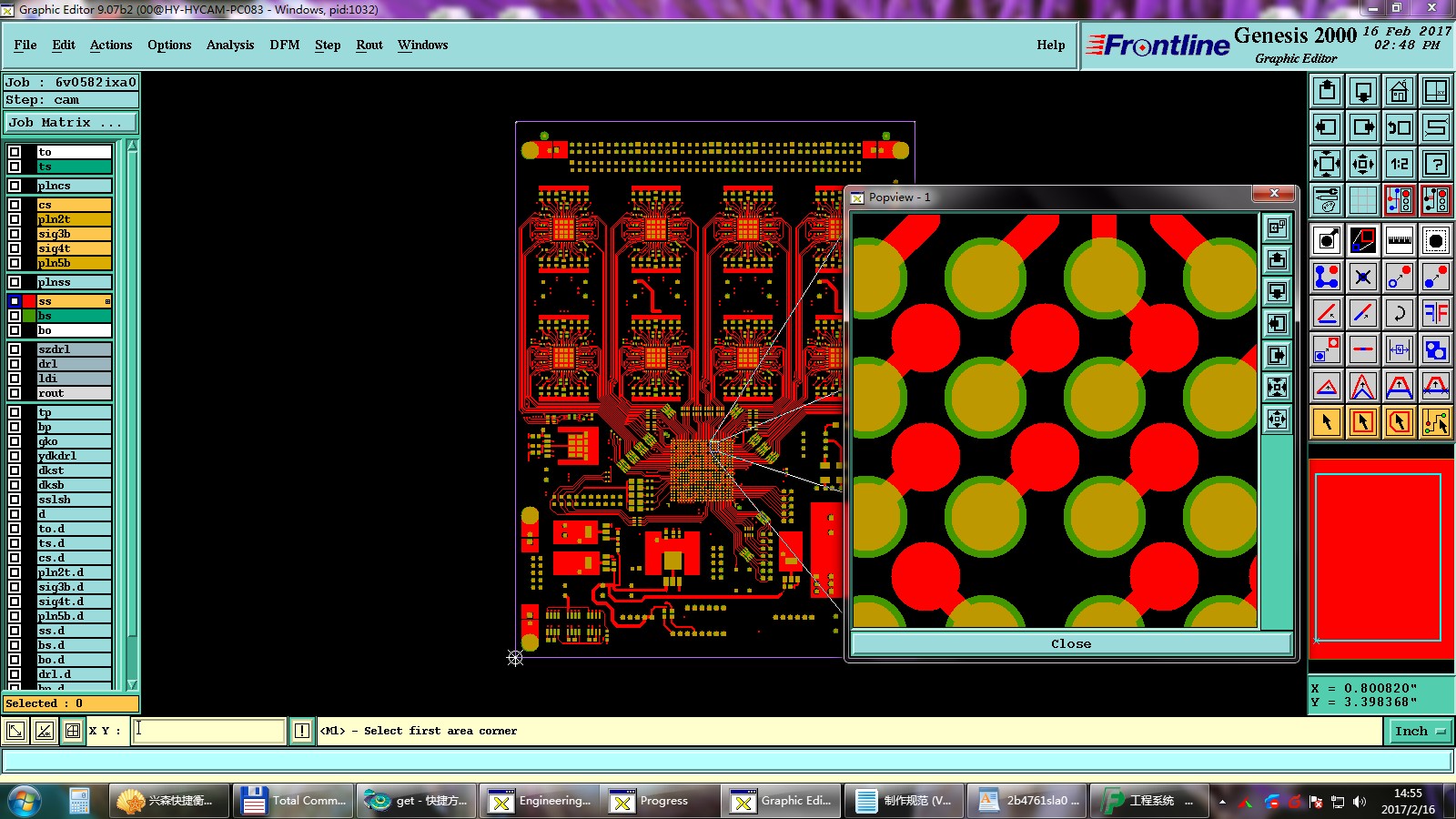The height and width of the screenshot is (819, 1456).
Task: Open the Actions menu
Action: pyautogui.click(x=111, y=45)
